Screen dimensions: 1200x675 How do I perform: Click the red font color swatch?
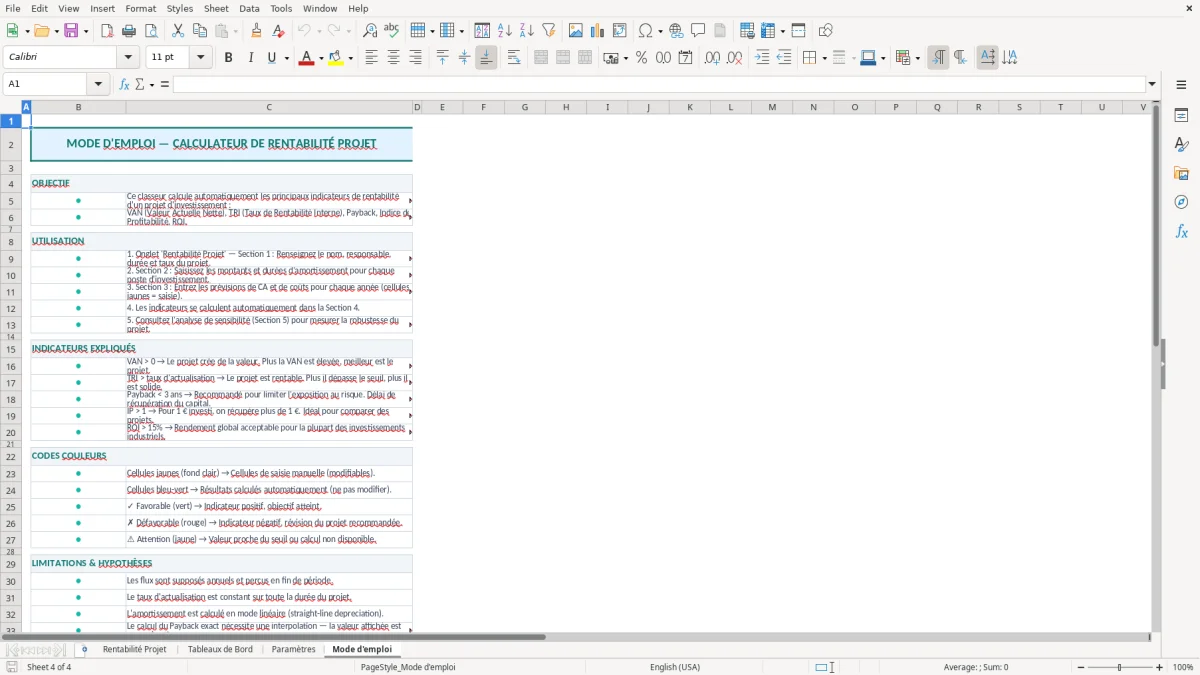point(306,58)
